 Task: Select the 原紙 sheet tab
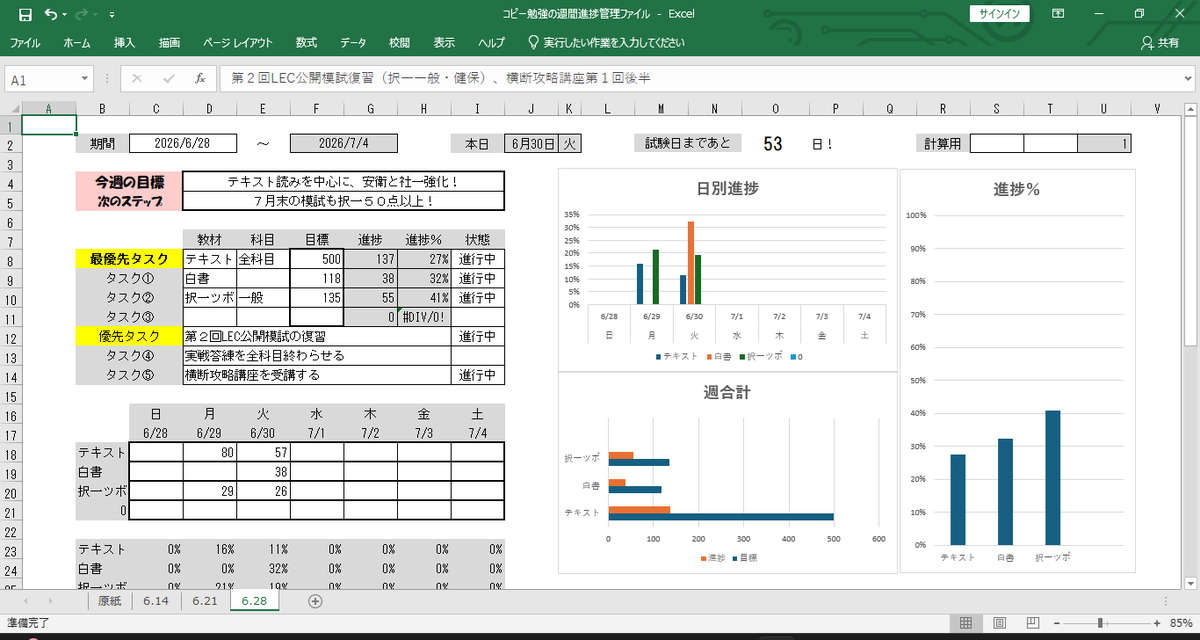pos(110,601)
